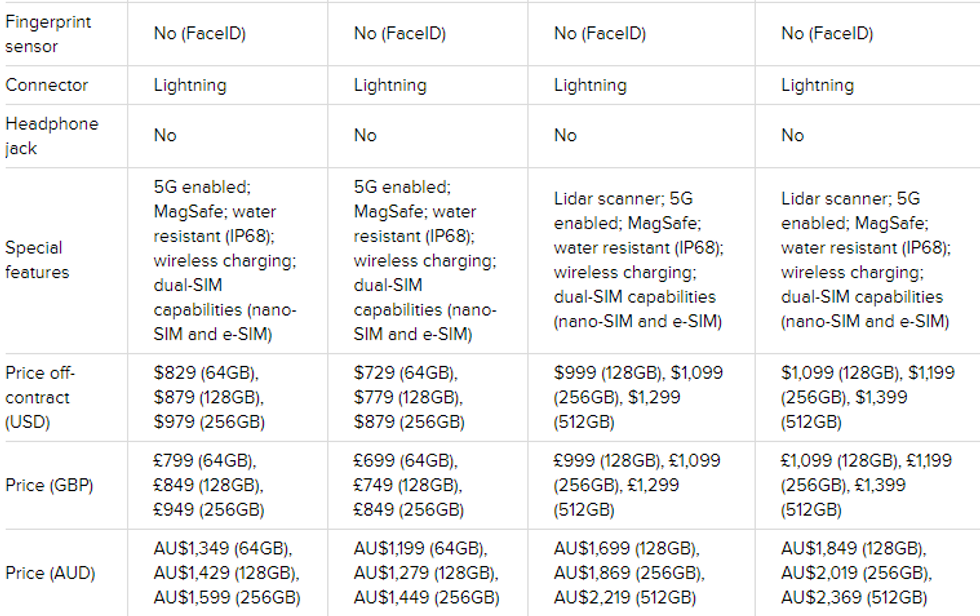This screenshot has width=980, height=616.
Task: Select the AUD cell starting with AU$1,849
Action: [x=858, y=573]
